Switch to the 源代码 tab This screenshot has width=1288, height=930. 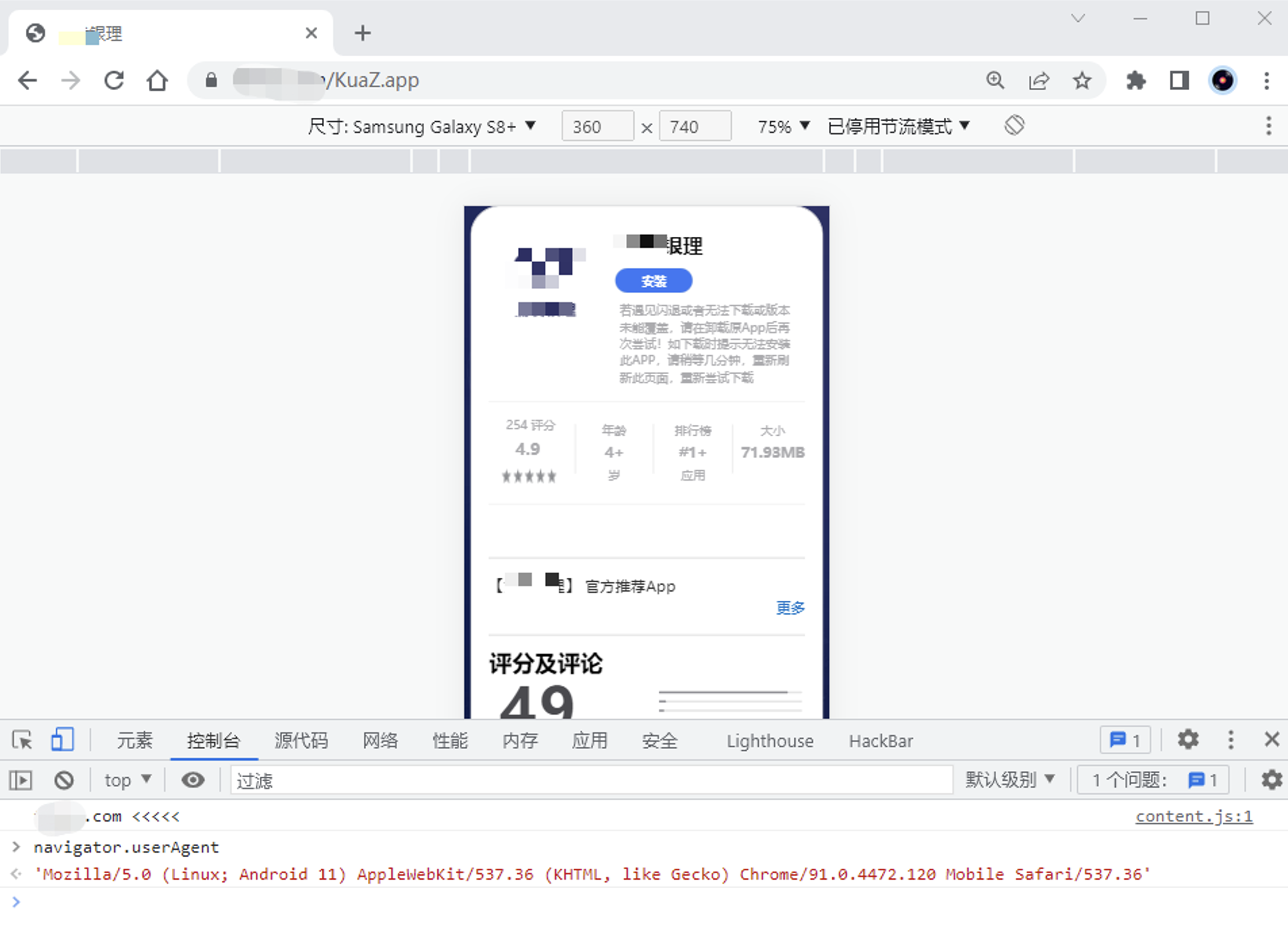coord(301,740)
